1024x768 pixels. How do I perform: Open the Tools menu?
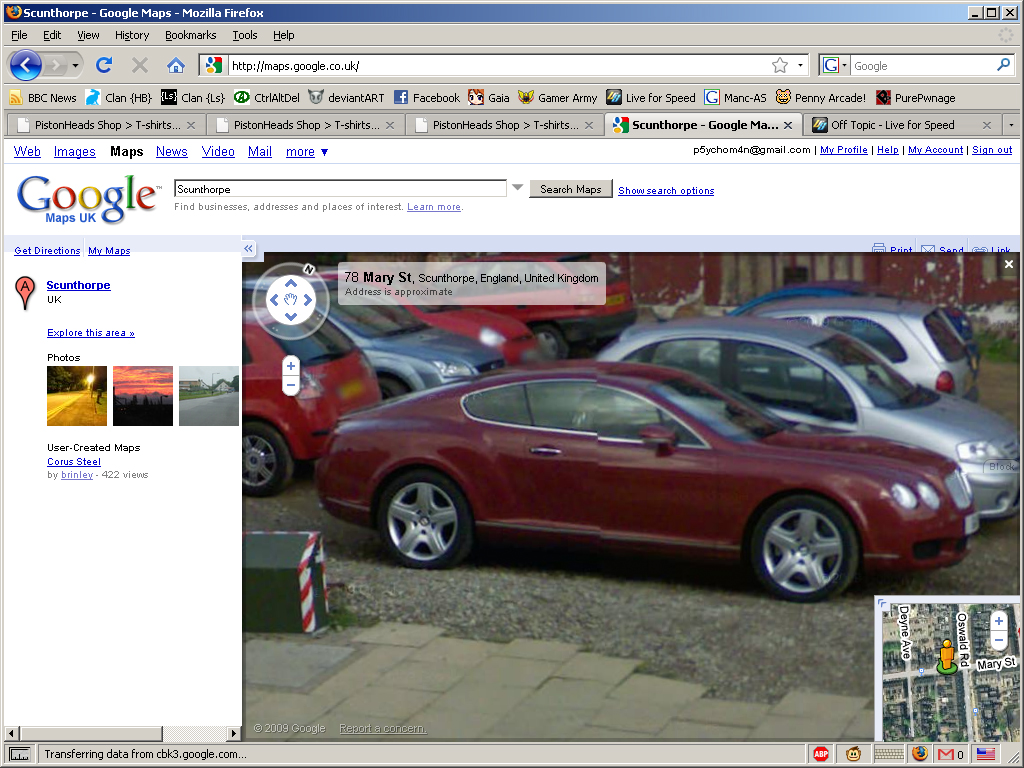point(244,35)
